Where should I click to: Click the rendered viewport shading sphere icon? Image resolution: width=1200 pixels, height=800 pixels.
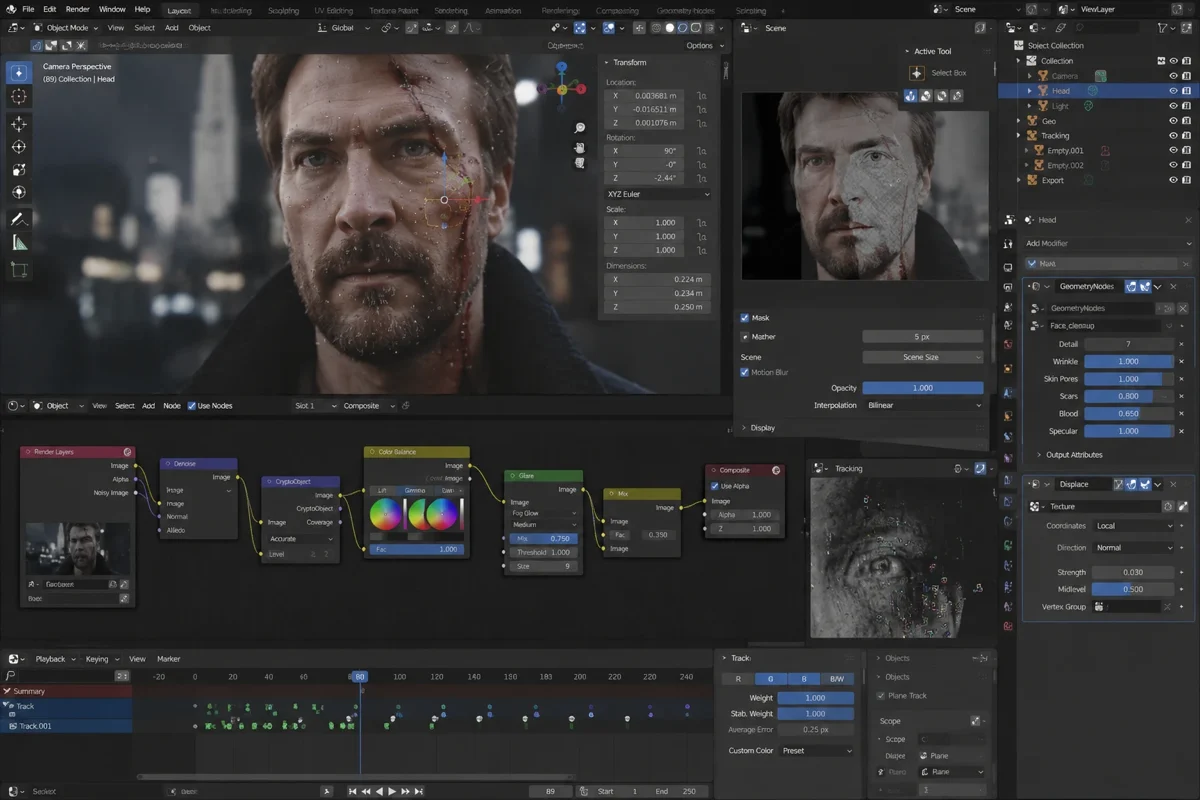click(x=695, y=28)
